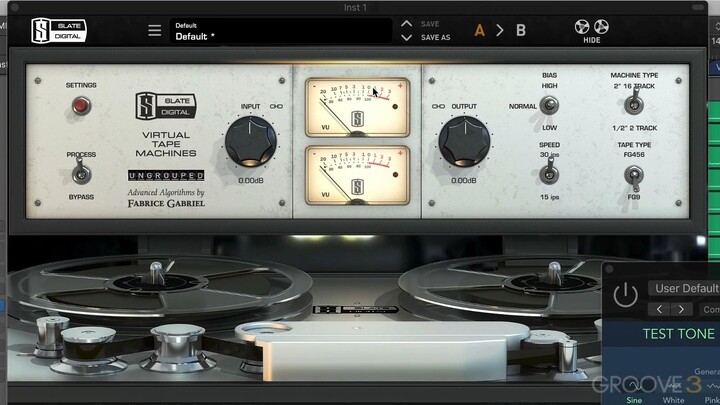Select next preset with down chevron
The height and width of the screenshot is (405, 720).
tap(406, 37)
